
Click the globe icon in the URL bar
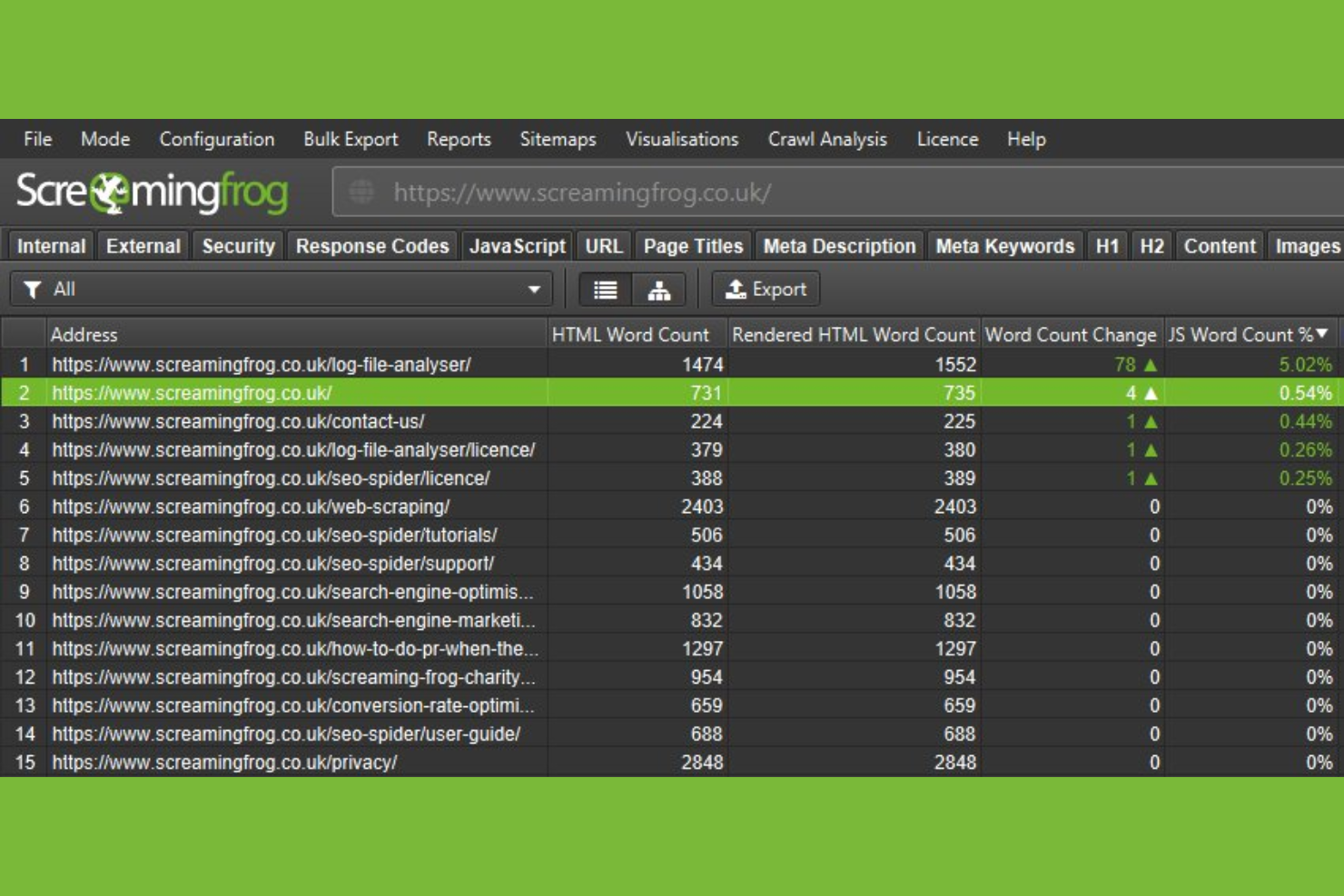point(360,192)
